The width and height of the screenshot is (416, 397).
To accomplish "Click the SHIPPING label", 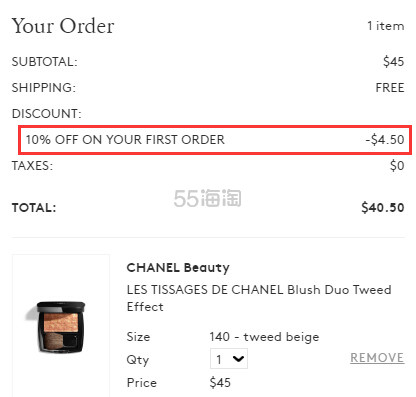I will pyautogui.click(x=44, y=88).
